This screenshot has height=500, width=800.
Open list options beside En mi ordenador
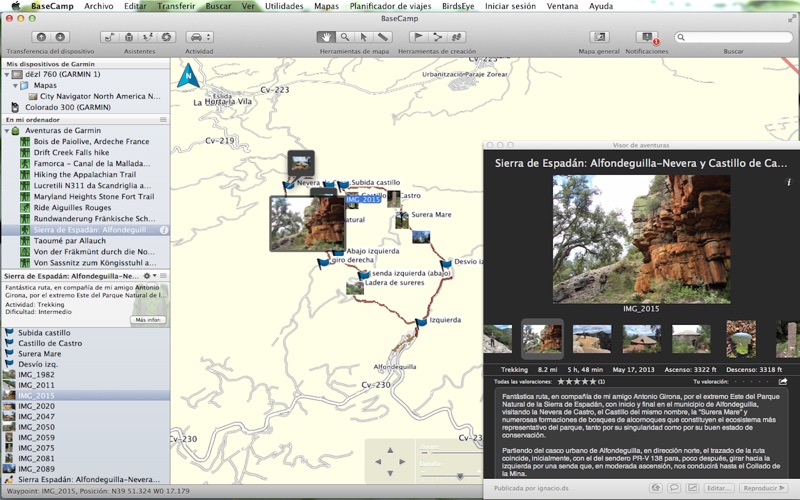point(163,119)
